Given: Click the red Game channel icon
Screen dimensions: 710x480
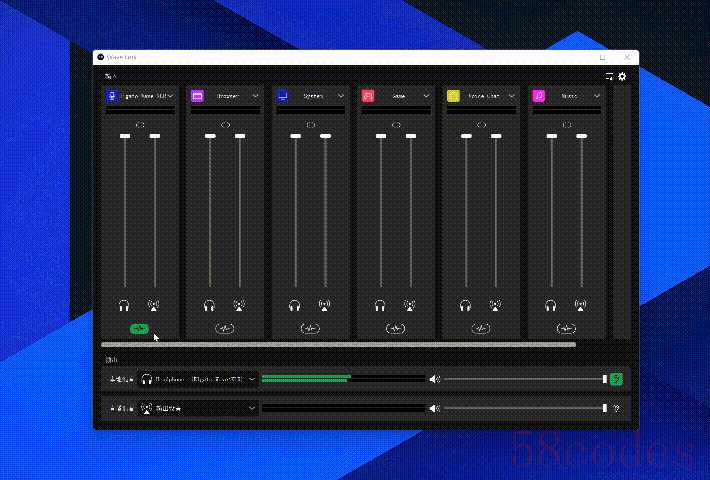Looking at the screenshot, I should [x=368, y=96].
